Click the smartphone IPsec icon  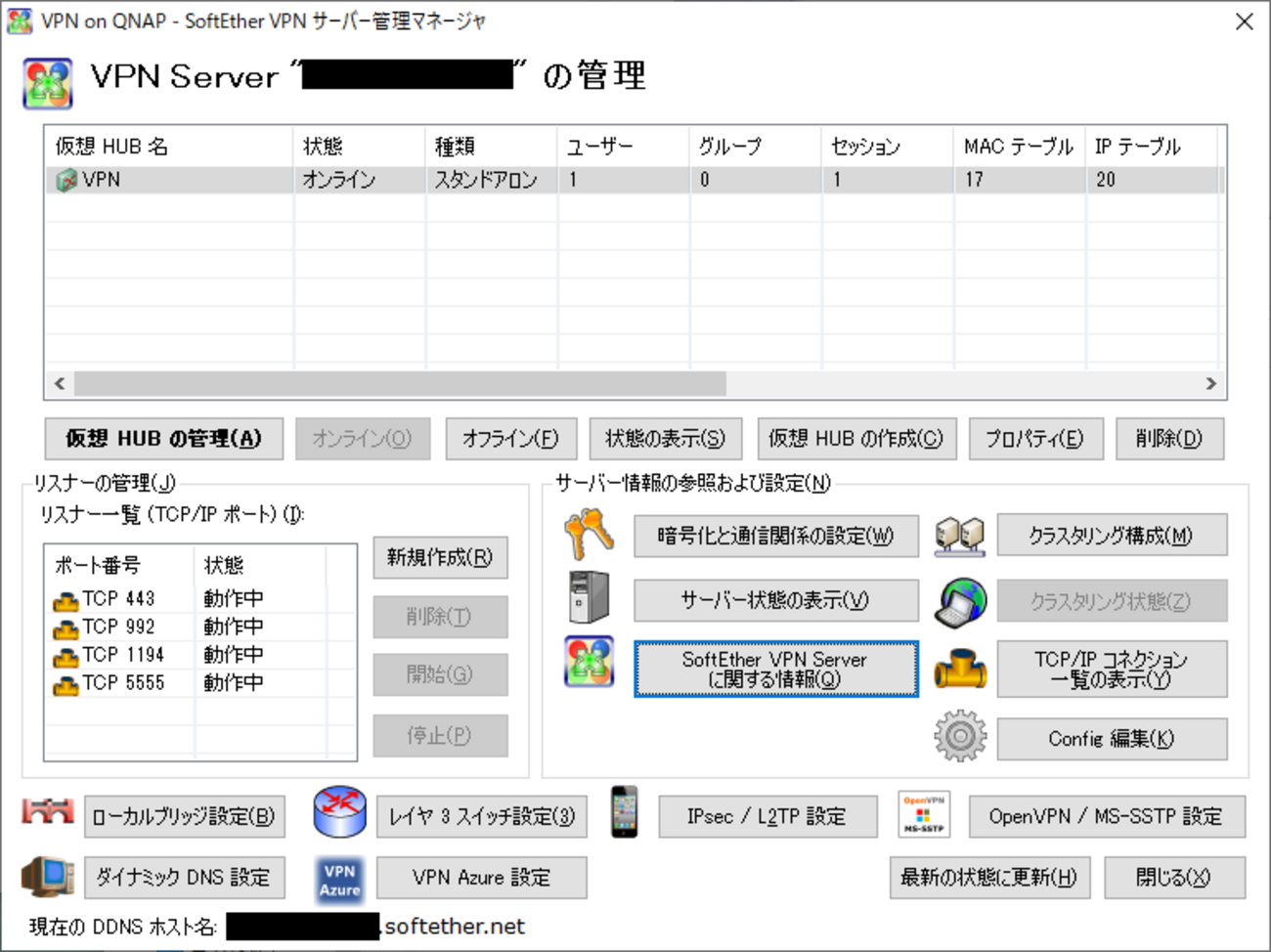coord(624,812)
